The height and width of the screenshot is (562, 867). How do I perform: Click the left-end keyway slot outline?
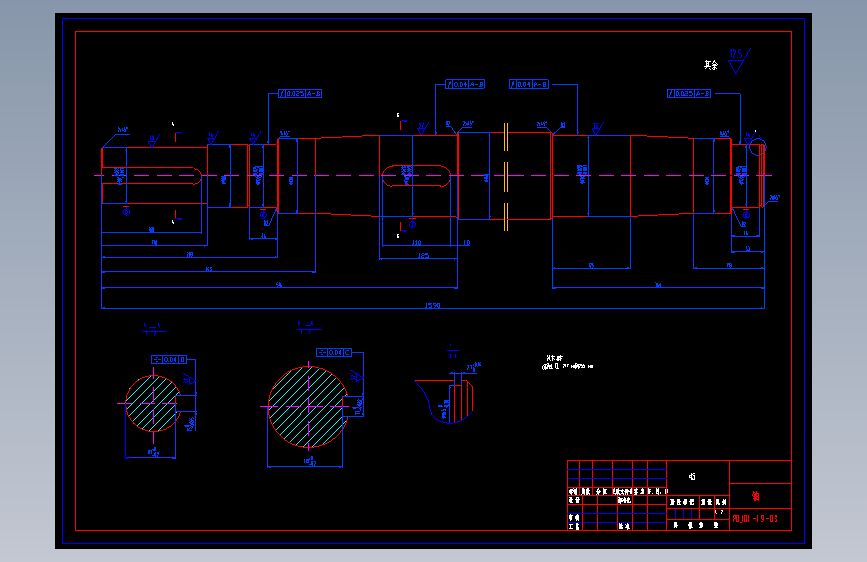point(151,175)
